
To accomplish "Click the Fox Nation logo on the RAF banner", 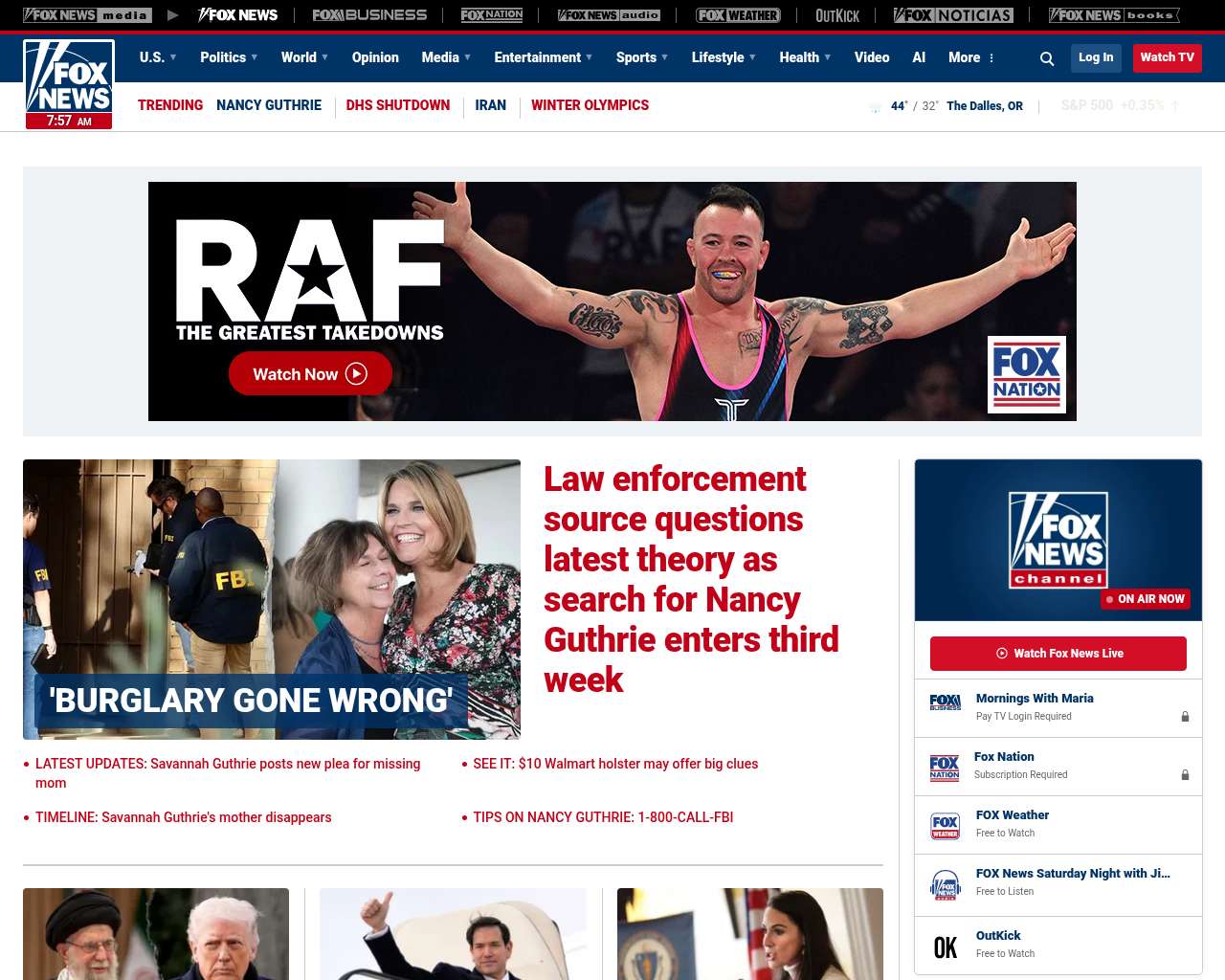I will coord(1027,374).
